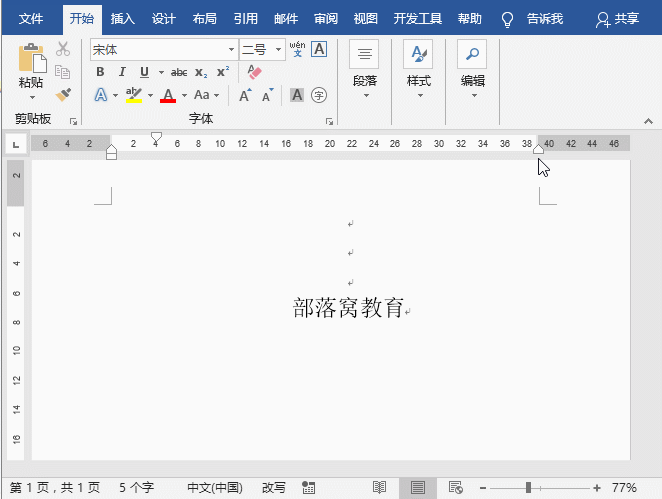Increase font size with the larger A icon

[x=245, y=95]
